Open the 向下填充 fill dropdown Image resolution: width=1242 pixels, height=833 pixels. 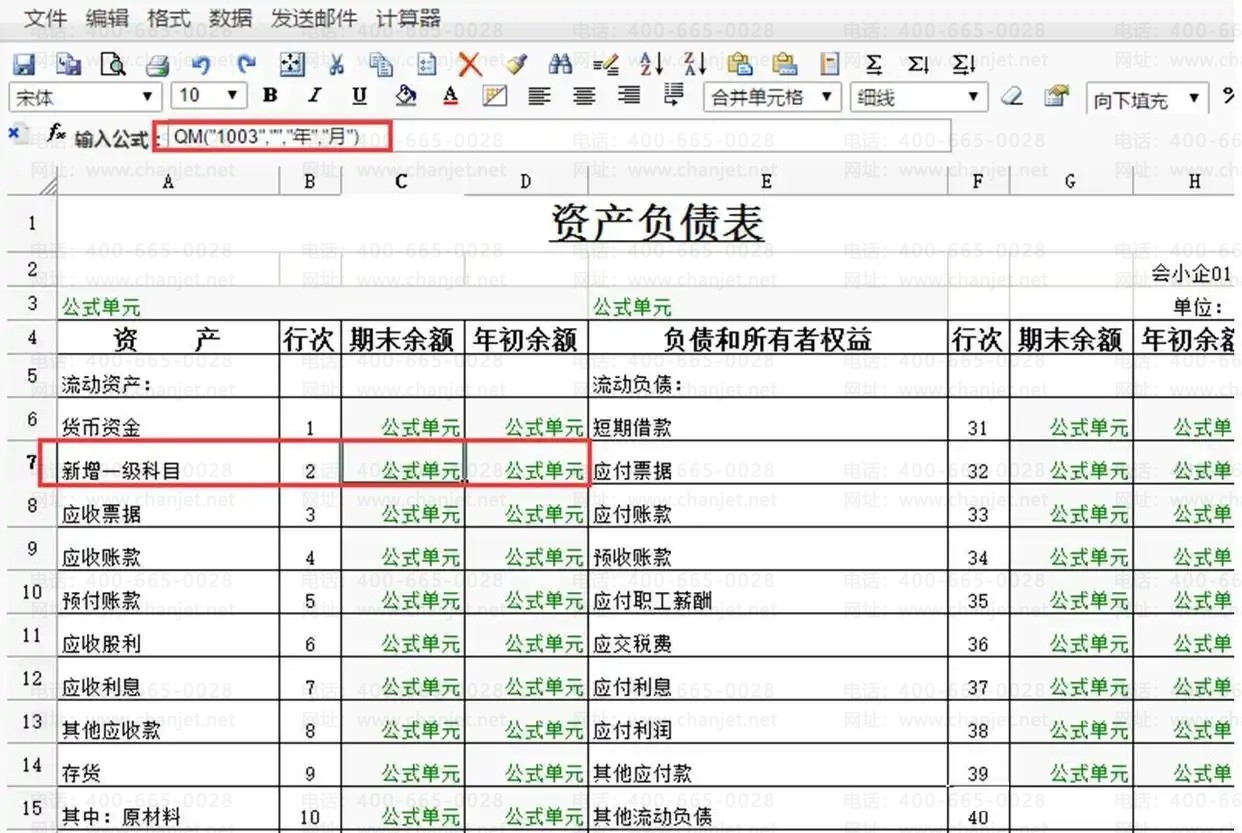click(1147, 99)
